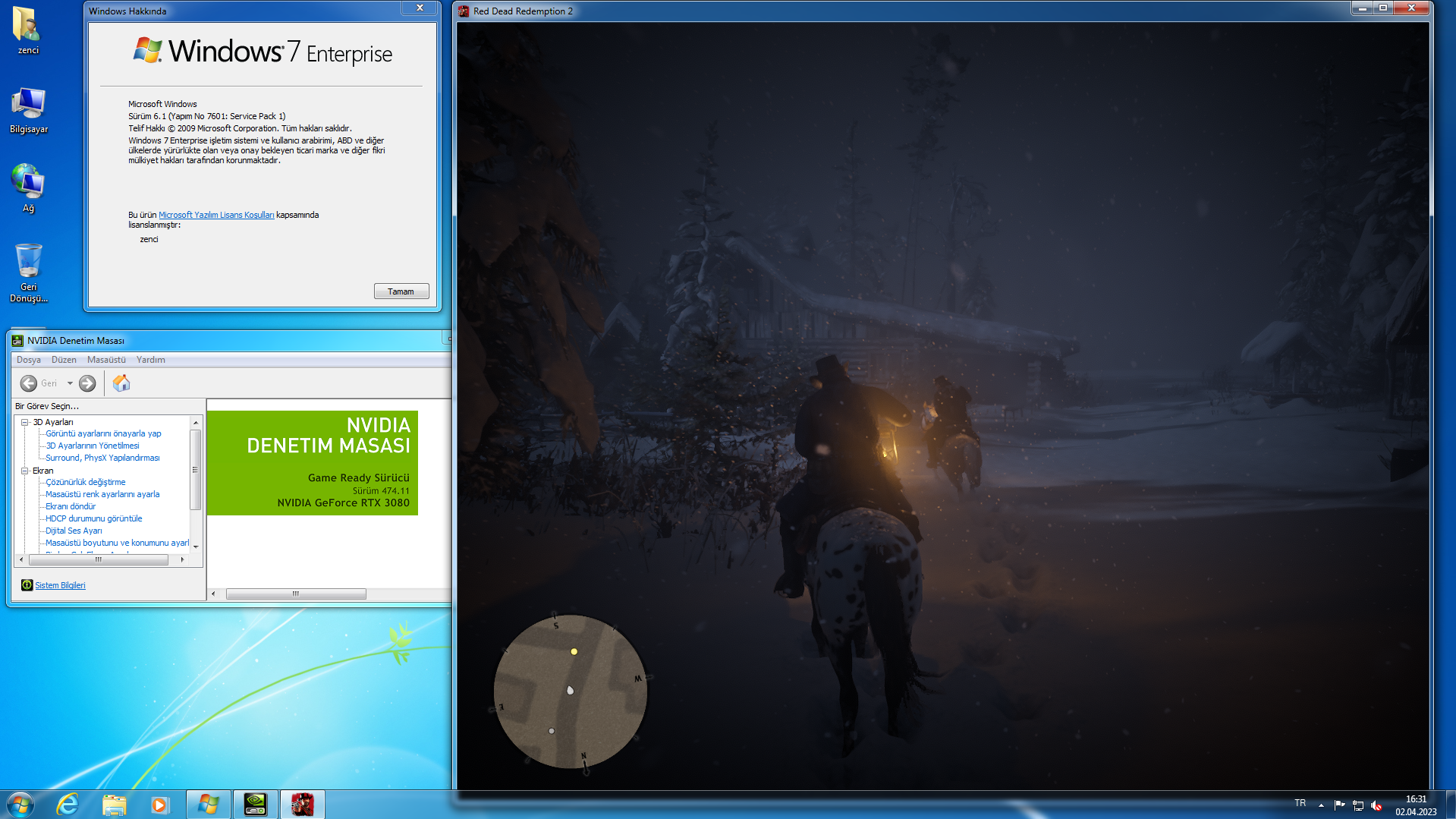
Task: Maximize the Red Dead Redemption 2 window
Action: [1383, 8]
